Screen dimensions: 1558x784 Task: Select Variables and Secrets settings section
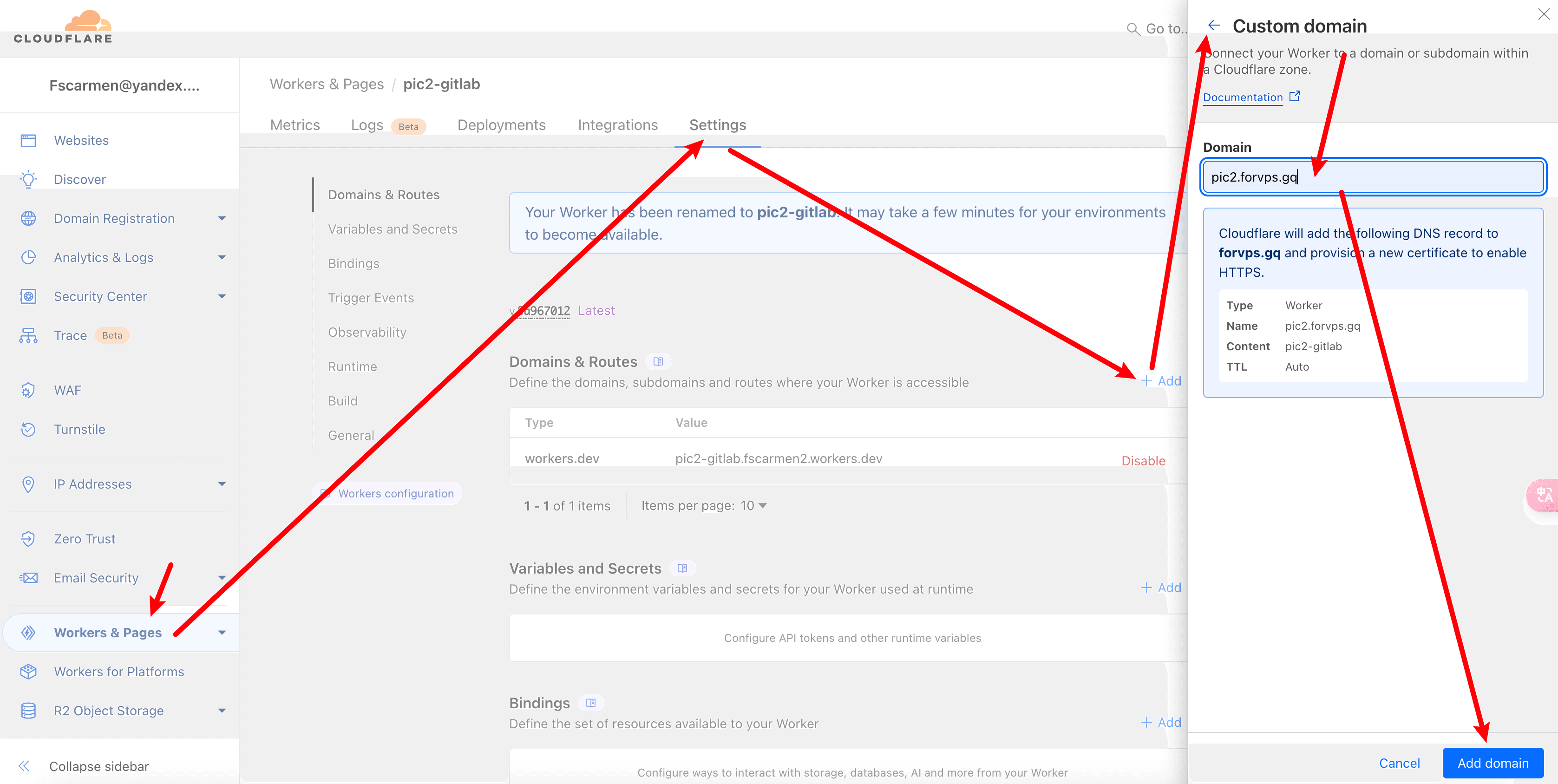(x=393, y=229)
